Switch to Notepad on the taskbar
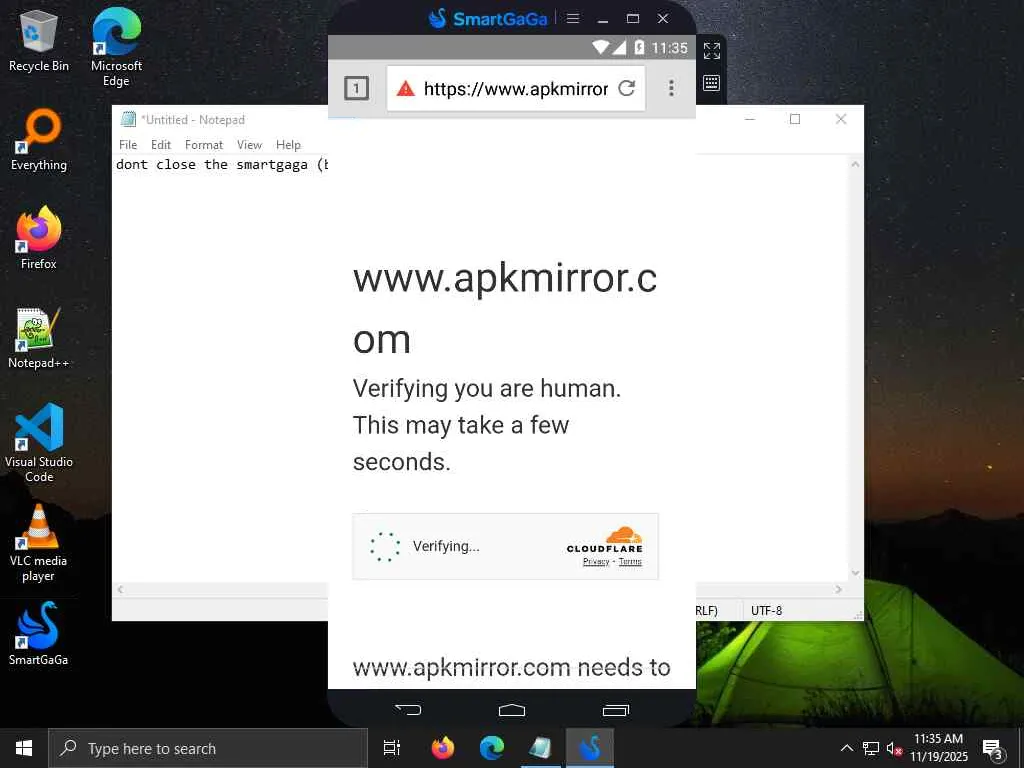Image resolution: width=1024 pixels, height=768 pixels. coord(541,748)
